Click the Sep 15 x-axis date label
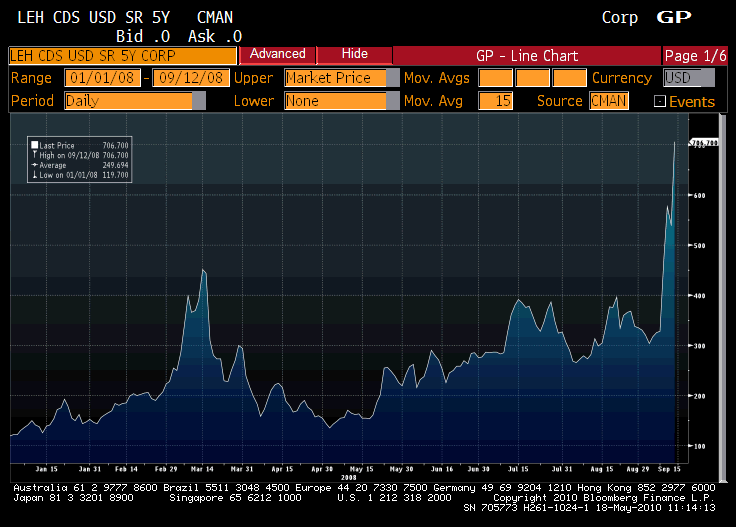Screen dimensions: 736x527 669,469
